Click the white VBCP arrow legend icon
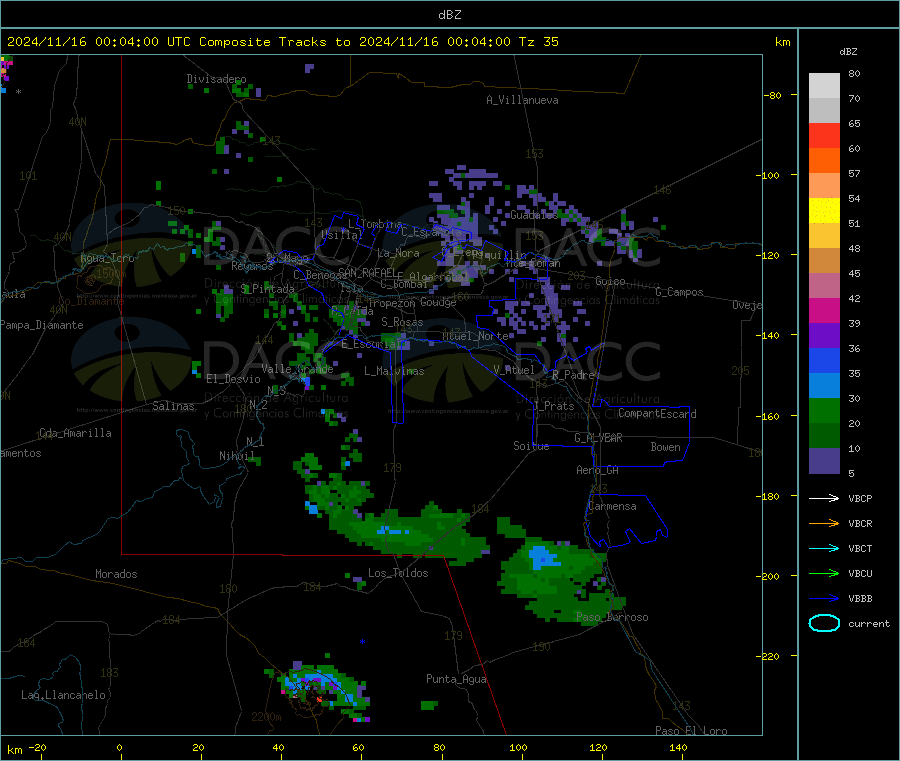The height and width of the screenshot is (761, 900). coord(824,498)
